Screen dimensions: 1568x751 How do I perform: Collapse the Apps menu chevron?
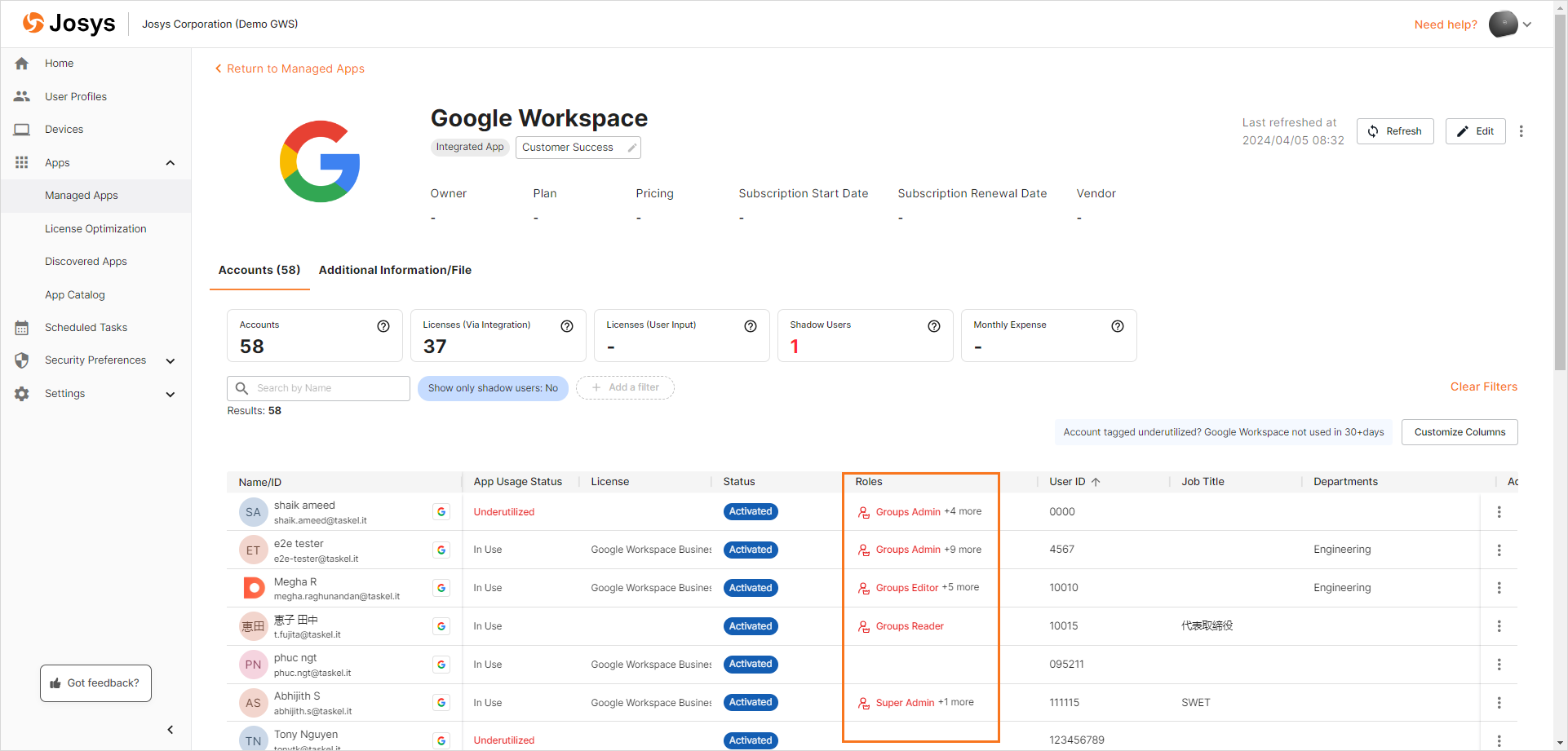[170, 163]
